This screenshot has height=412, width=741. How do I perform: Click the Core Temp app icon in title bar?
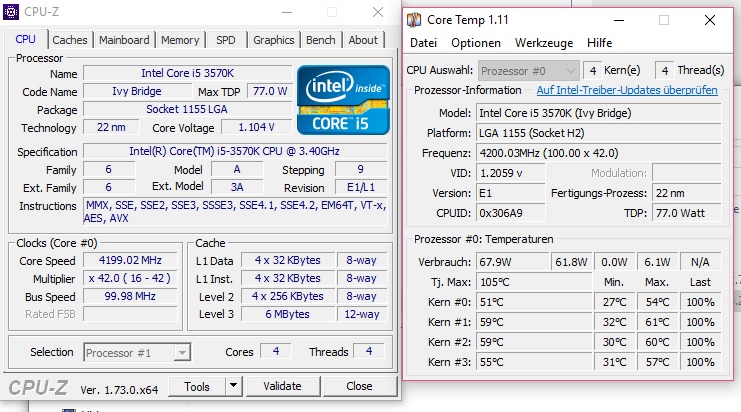414,20
